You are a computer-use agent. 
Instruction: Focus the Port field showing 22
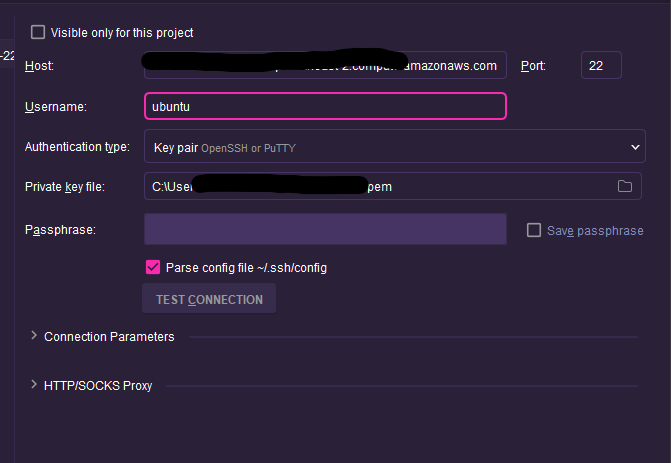[601, 65]
